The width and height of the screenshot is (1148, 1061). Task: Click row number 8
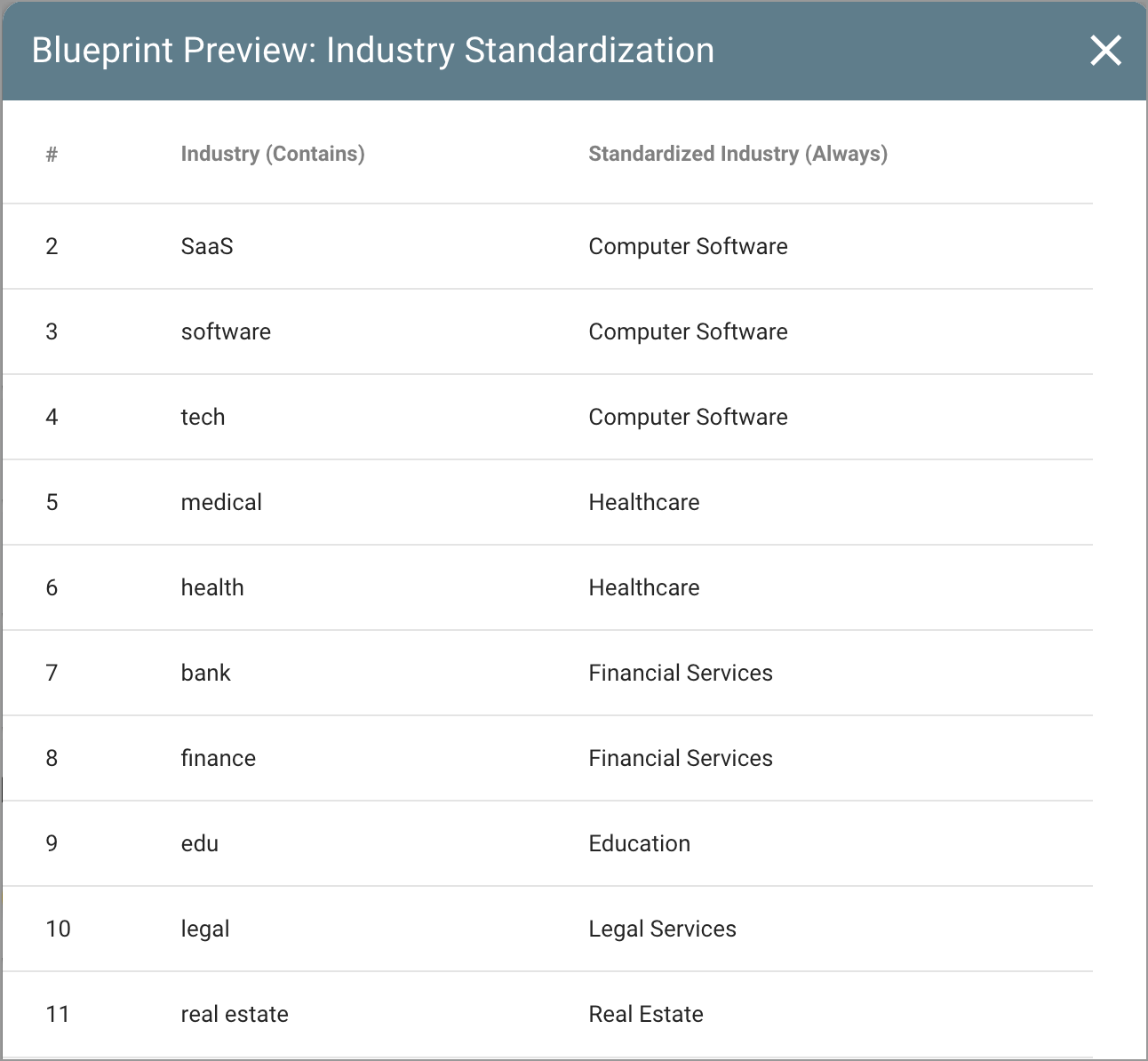52,758
